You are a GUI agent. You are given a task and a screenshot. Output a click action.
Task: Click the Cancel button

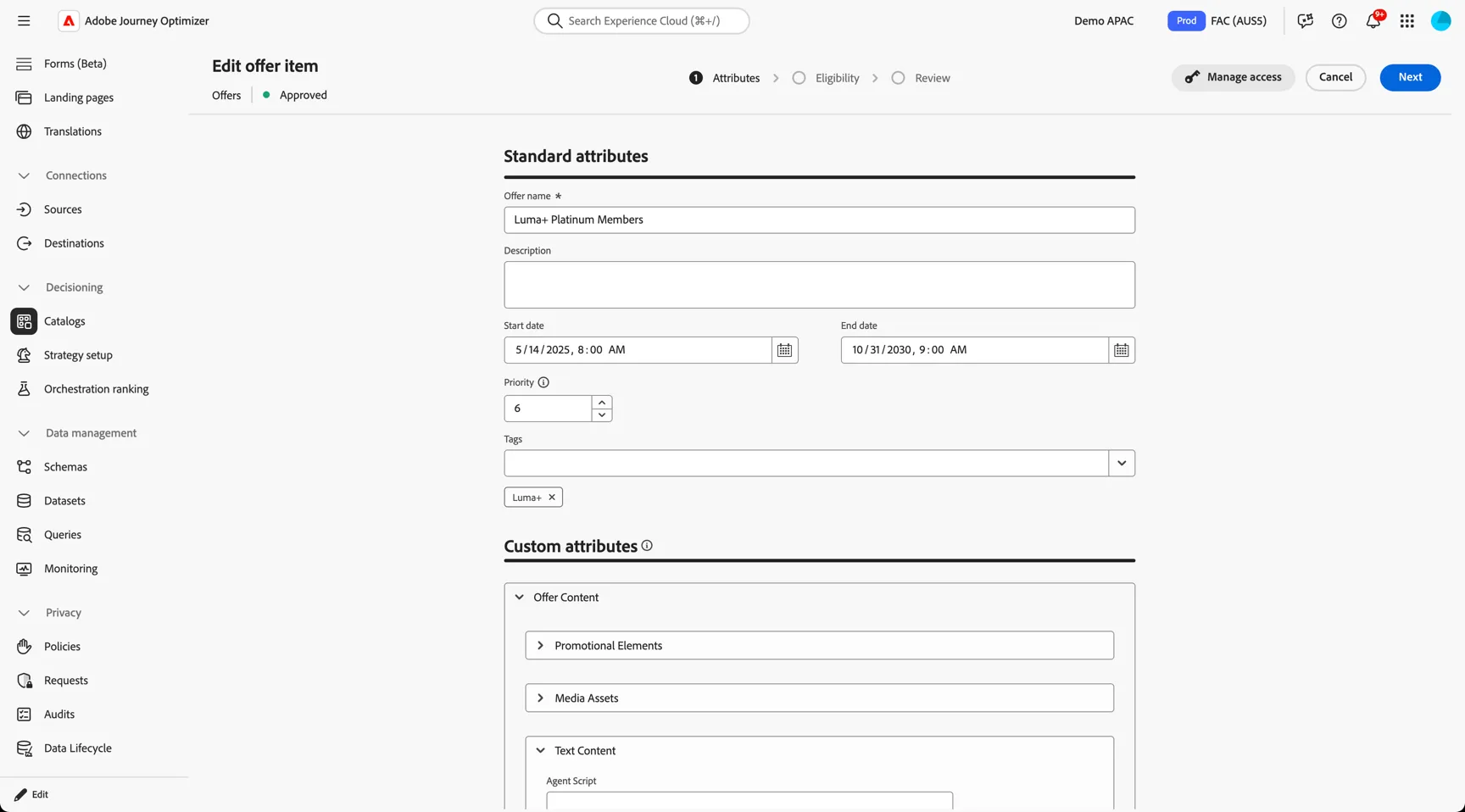click(x=1335, y=77)
